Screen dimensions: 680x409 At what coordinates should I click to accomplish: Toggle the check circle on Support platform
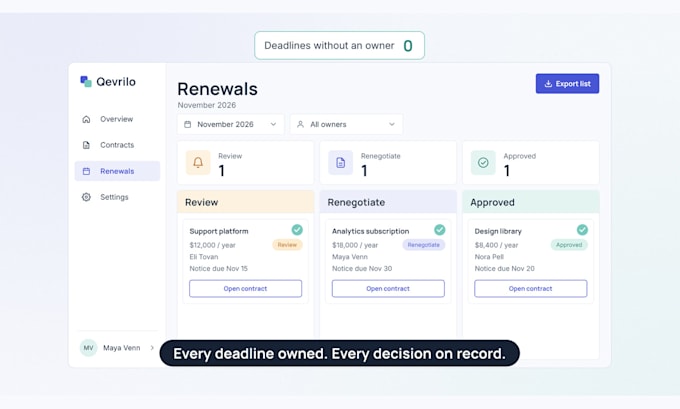297,230
